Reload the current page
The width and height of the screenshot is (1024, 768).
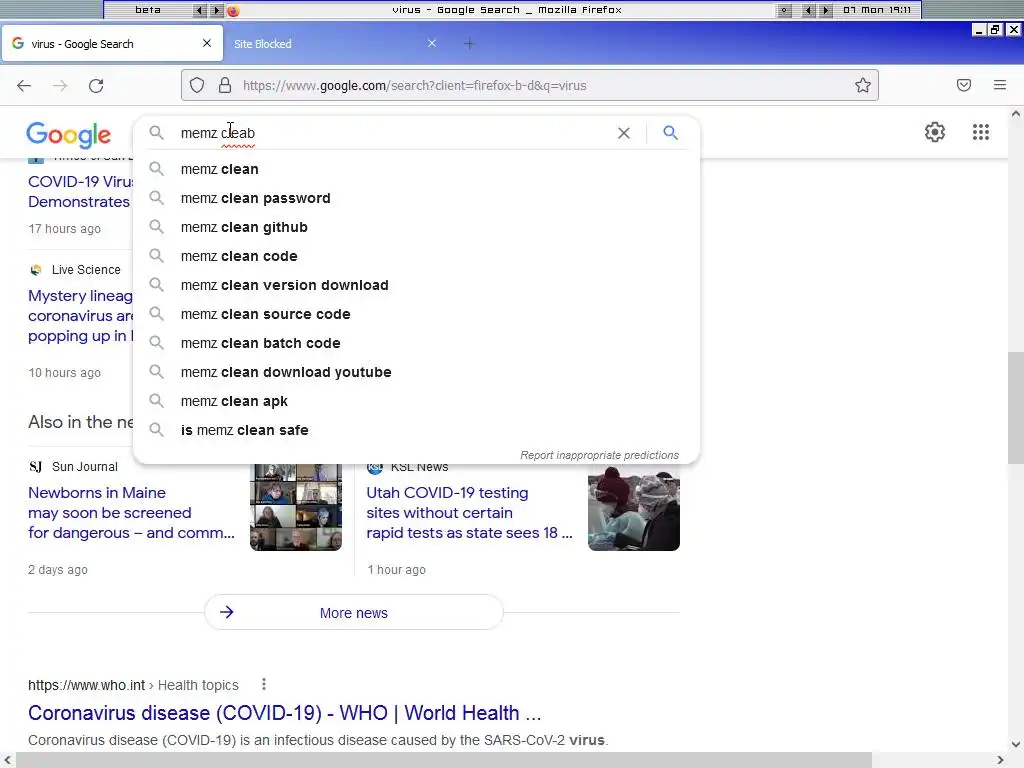pyautogui.click(x=96, y=86)
